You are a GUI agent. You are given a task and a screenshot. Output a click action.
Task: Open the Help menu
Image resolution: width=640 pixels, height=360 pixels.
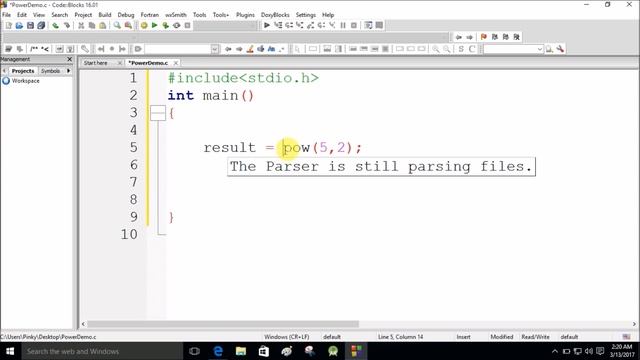click(328, 15)
